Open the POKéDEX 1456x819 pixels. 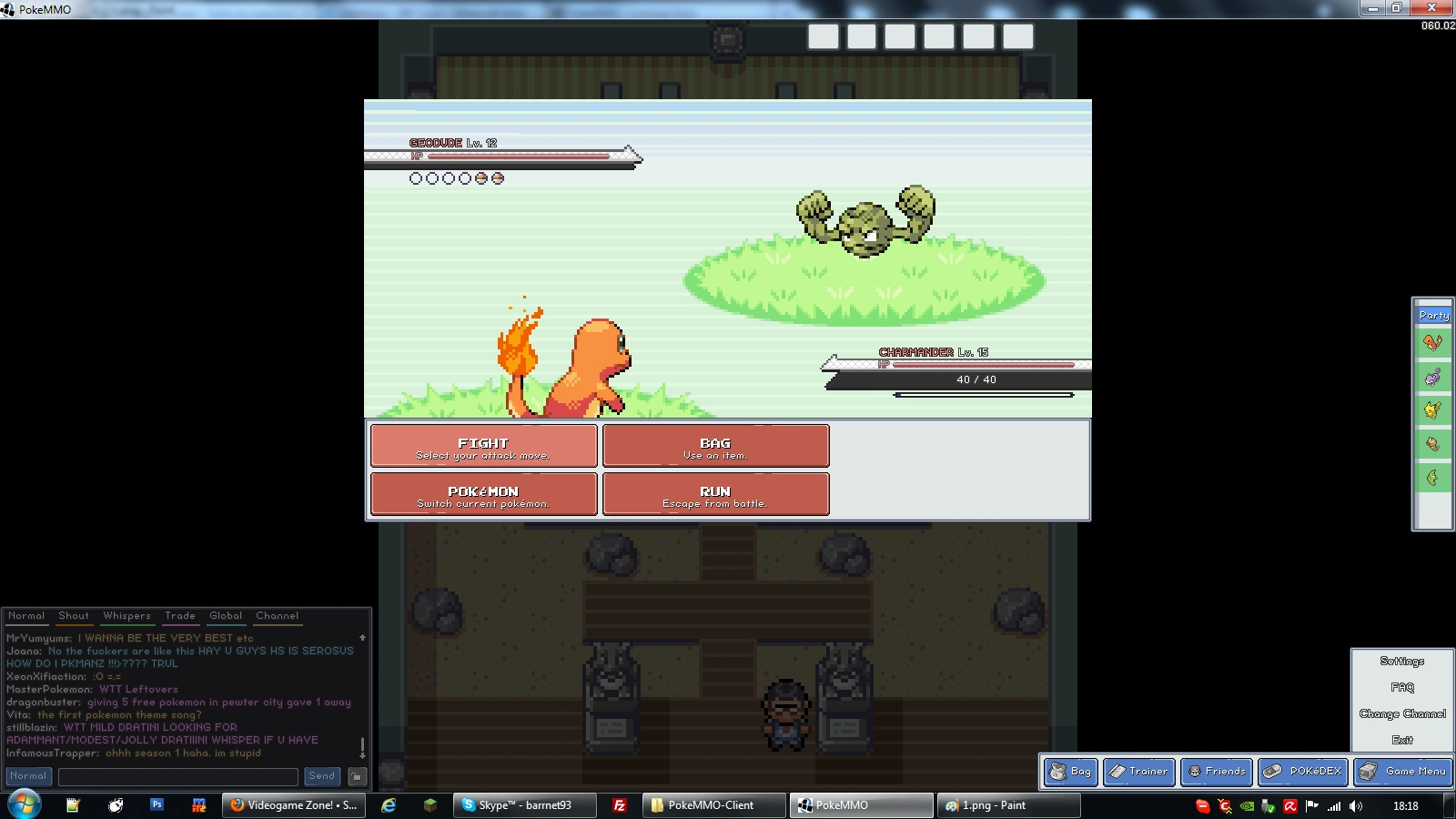point(1303,772)
